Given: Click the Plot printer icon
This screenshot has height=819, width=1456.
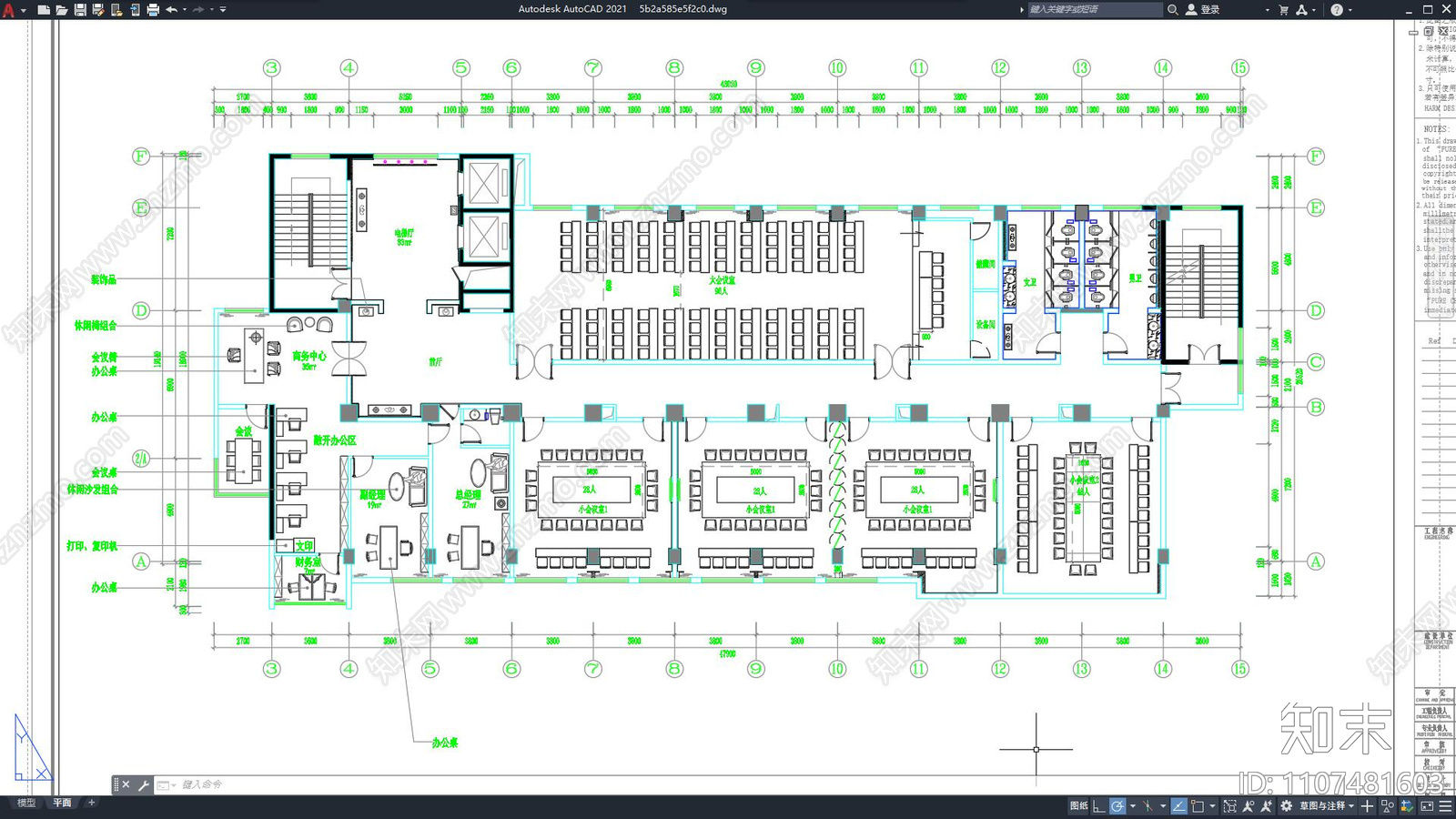Looking at the screenshot, I should pyautogui.click(x=152, y=10).
